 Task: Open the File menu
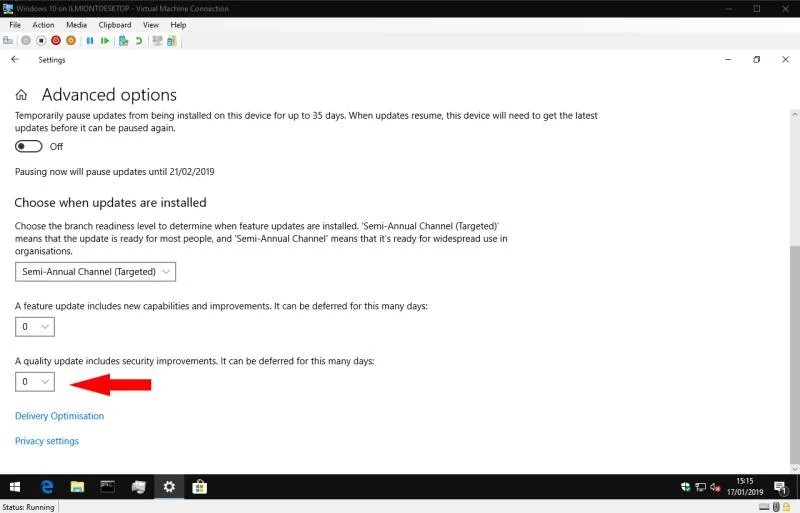point(15,25)
